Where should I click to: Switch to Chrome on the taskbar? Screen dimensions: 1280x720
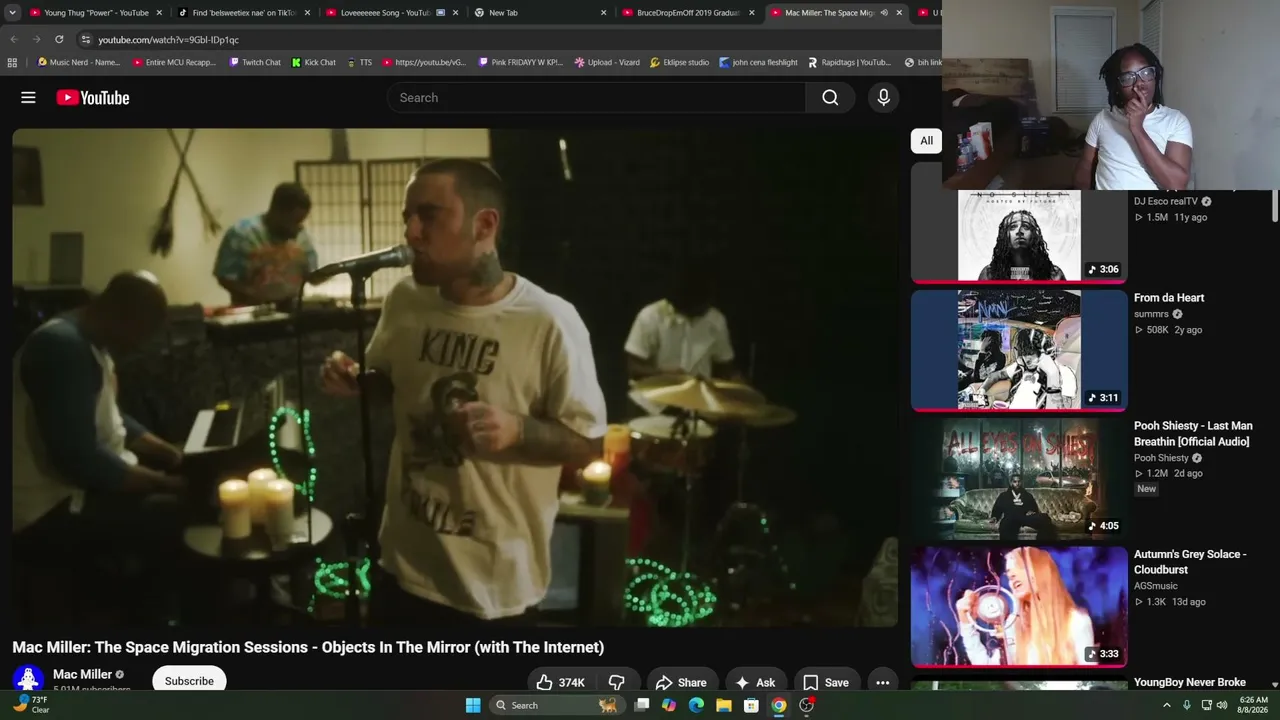[778, 705]
